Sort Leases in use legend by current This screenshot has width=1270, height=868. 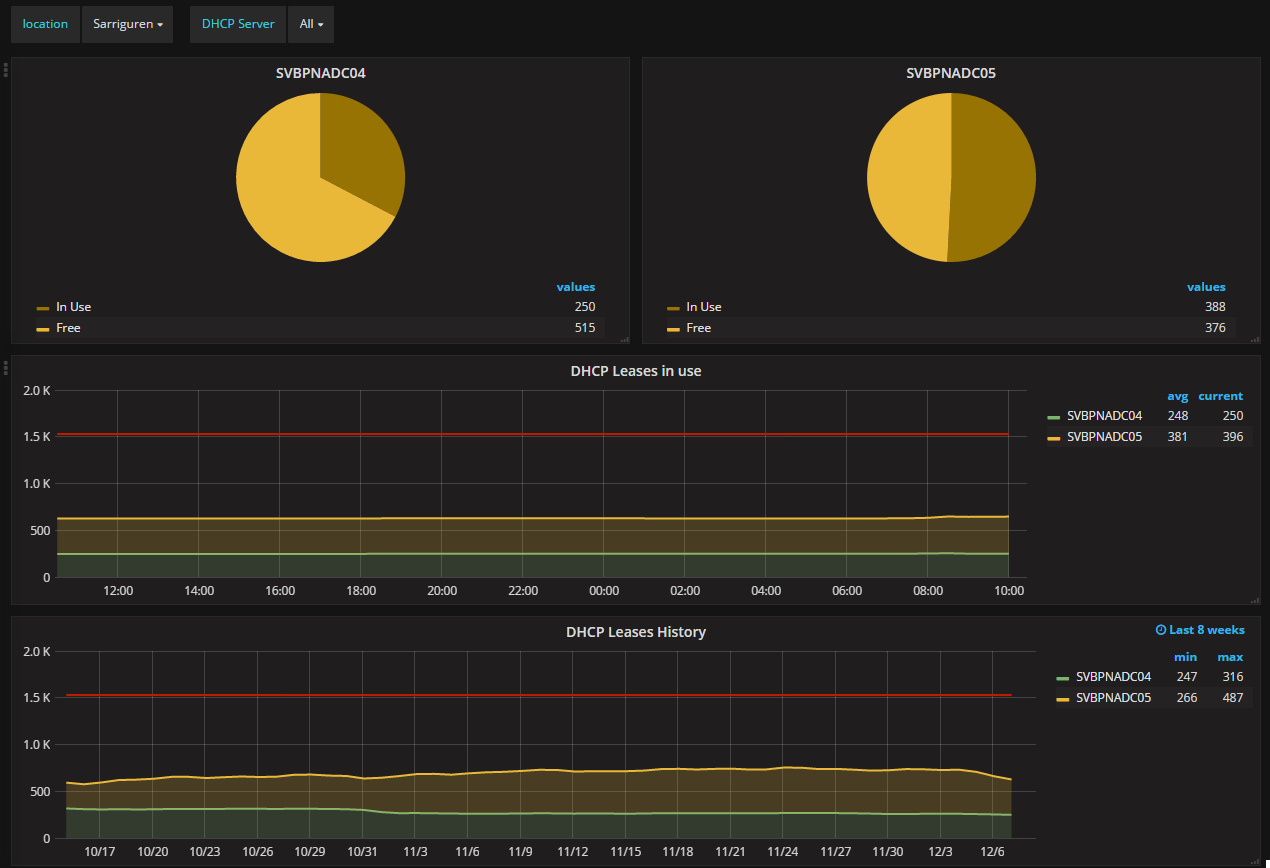(x=1221, y=396)
